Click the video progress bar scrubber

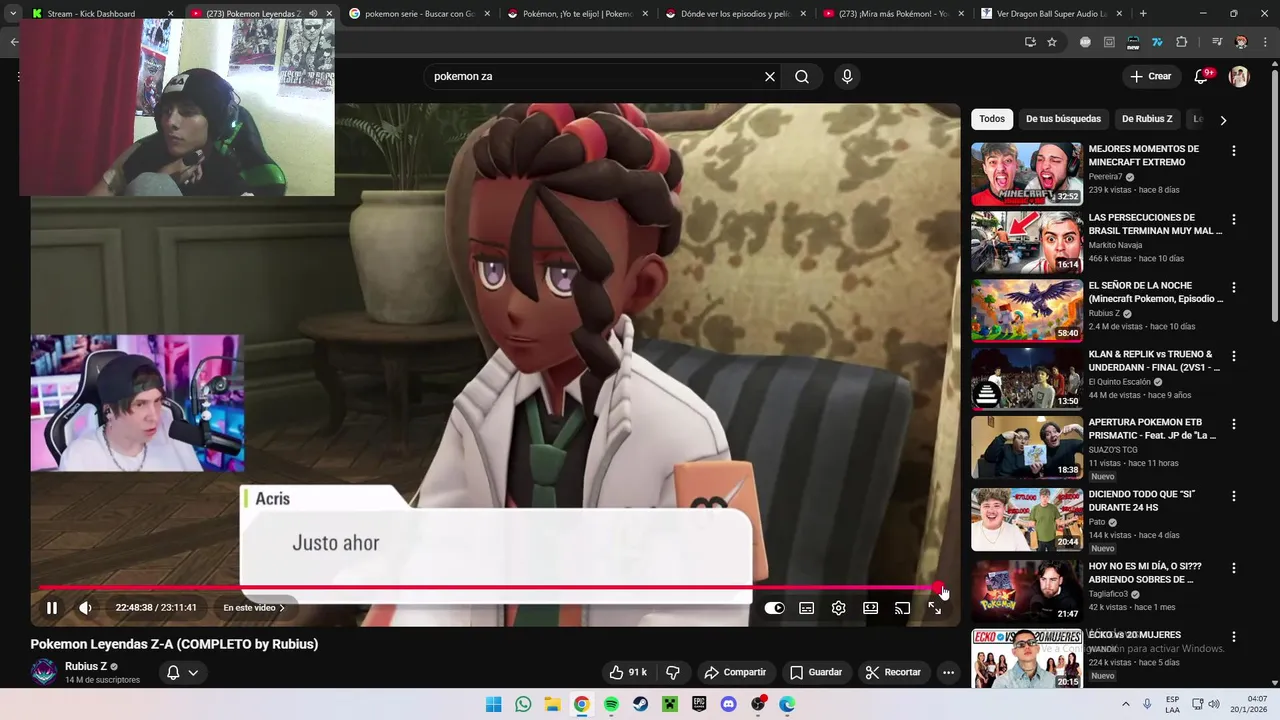[938, 588]
